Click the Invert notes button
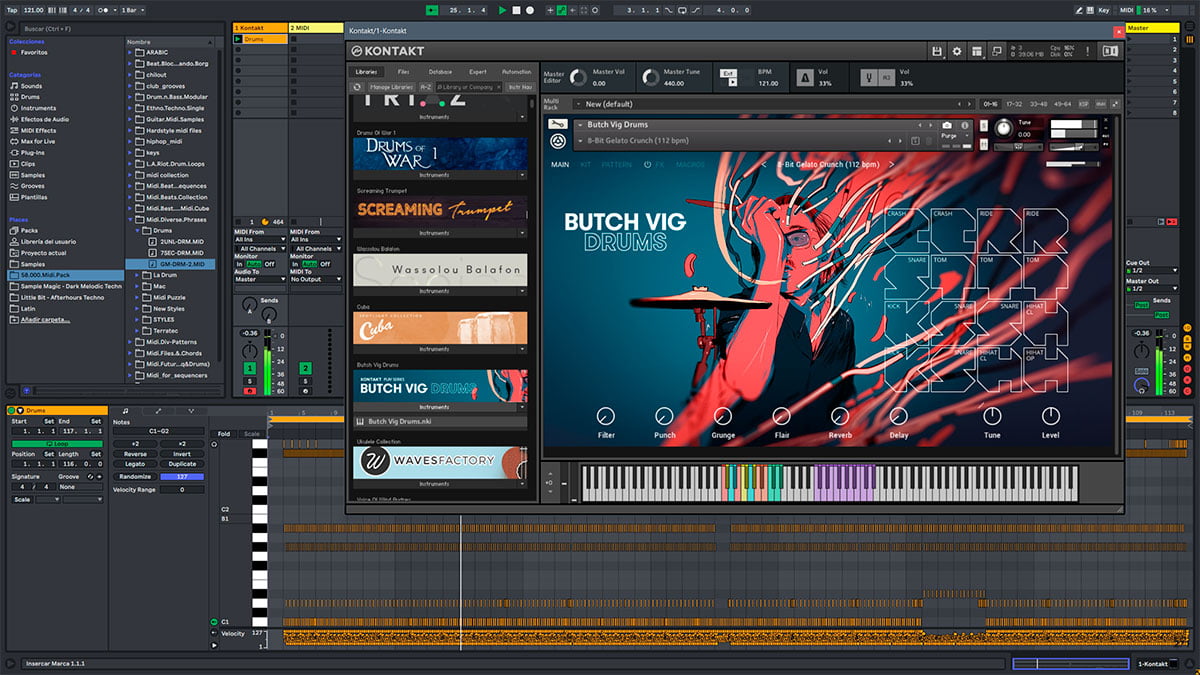The width and height of the screenshot is (1200, 675). [182, 454]
